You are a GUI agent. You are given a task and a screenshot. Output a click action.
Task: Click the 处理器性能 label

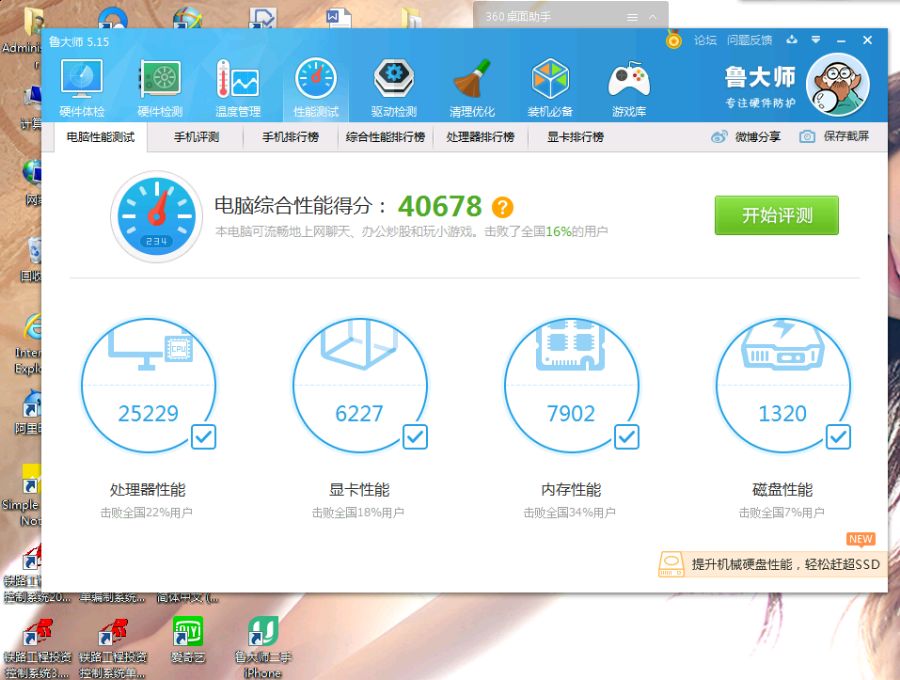[x=148, y=489]
